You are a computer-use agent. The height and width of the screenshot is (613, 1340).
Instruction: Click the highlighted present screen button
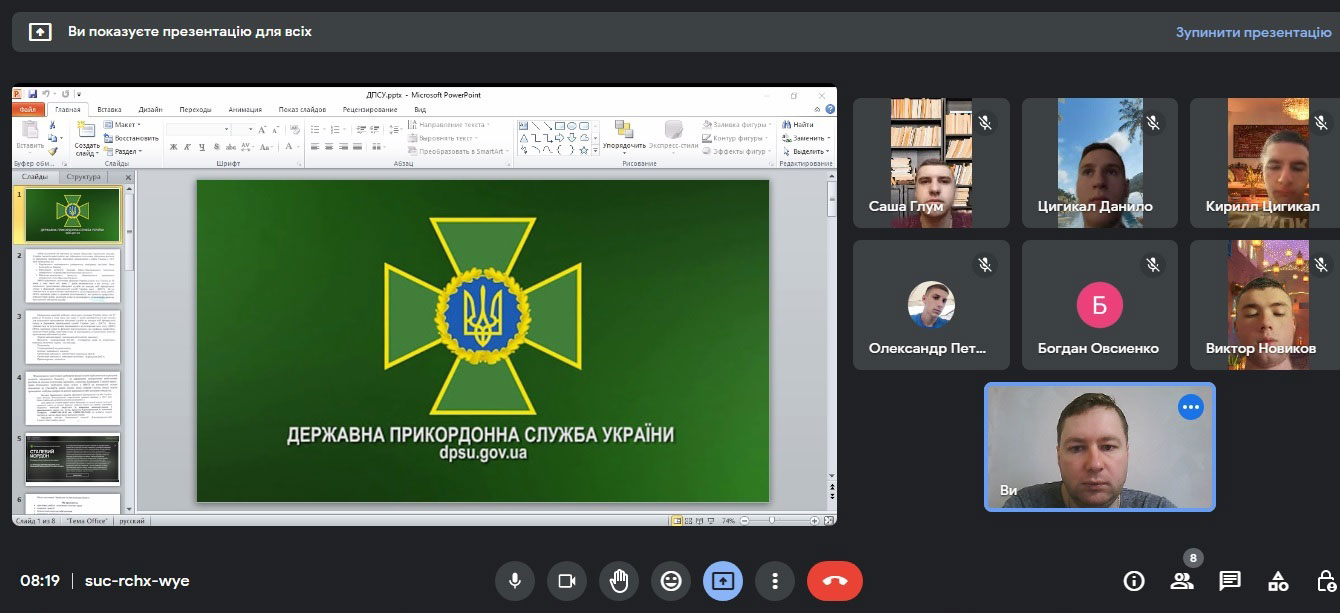pos(723,580)
